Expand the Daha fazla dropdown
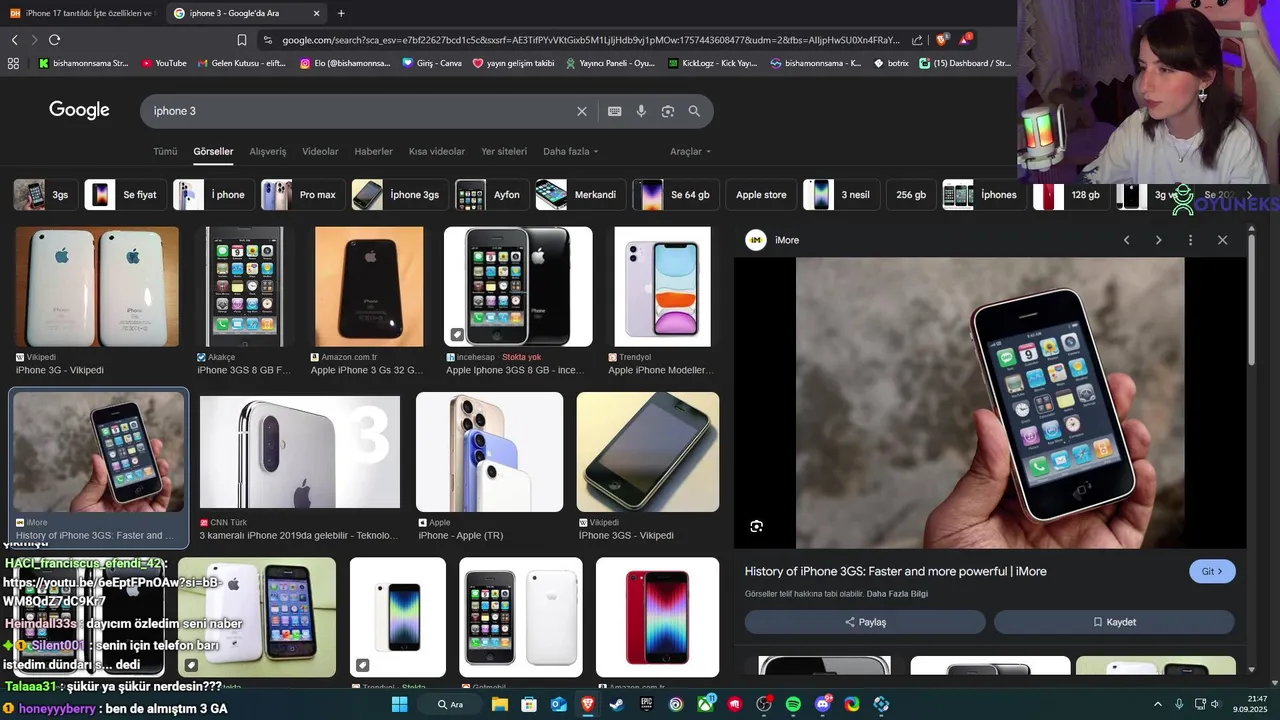This screenshot has width=1280, height=720. point(570,151)
